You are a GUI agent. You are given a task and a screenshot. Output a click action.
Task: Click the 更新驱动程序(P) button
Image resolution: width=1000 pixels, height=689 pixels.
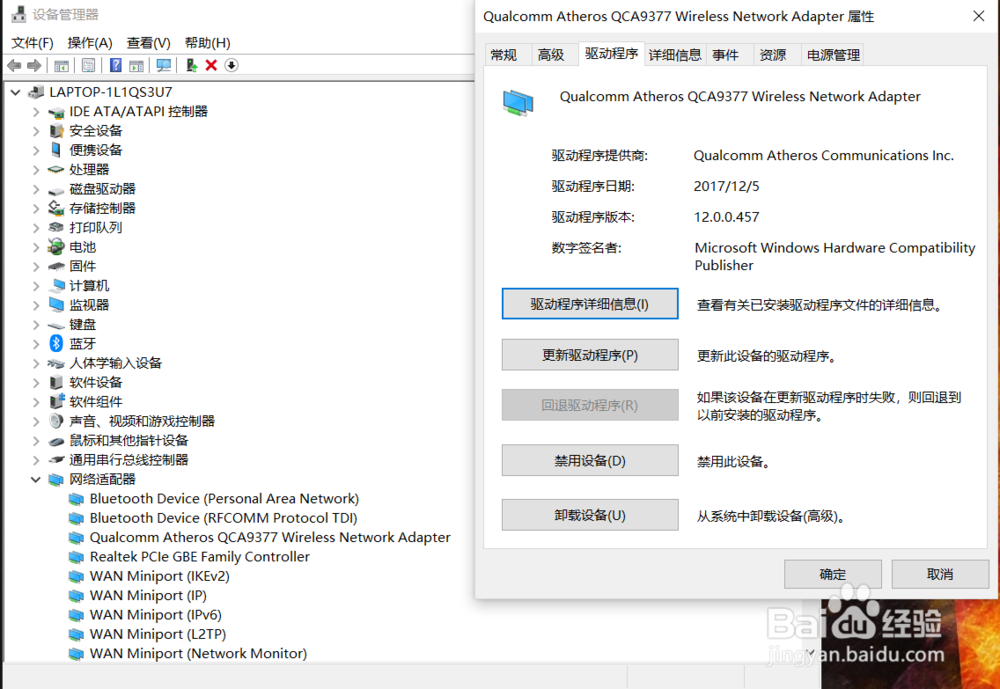coord(589,355)
